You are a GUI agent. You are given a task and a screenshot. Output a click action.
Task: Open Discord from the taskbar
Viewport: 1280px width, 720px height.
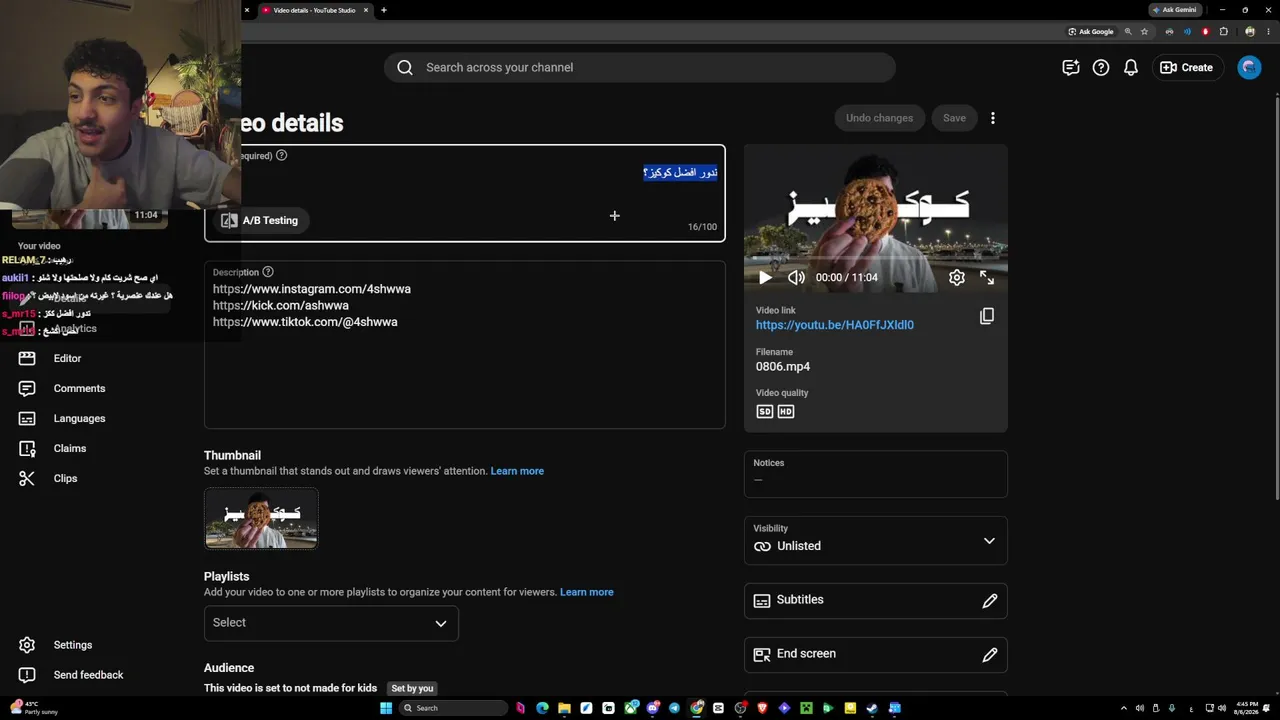(653, 708)
